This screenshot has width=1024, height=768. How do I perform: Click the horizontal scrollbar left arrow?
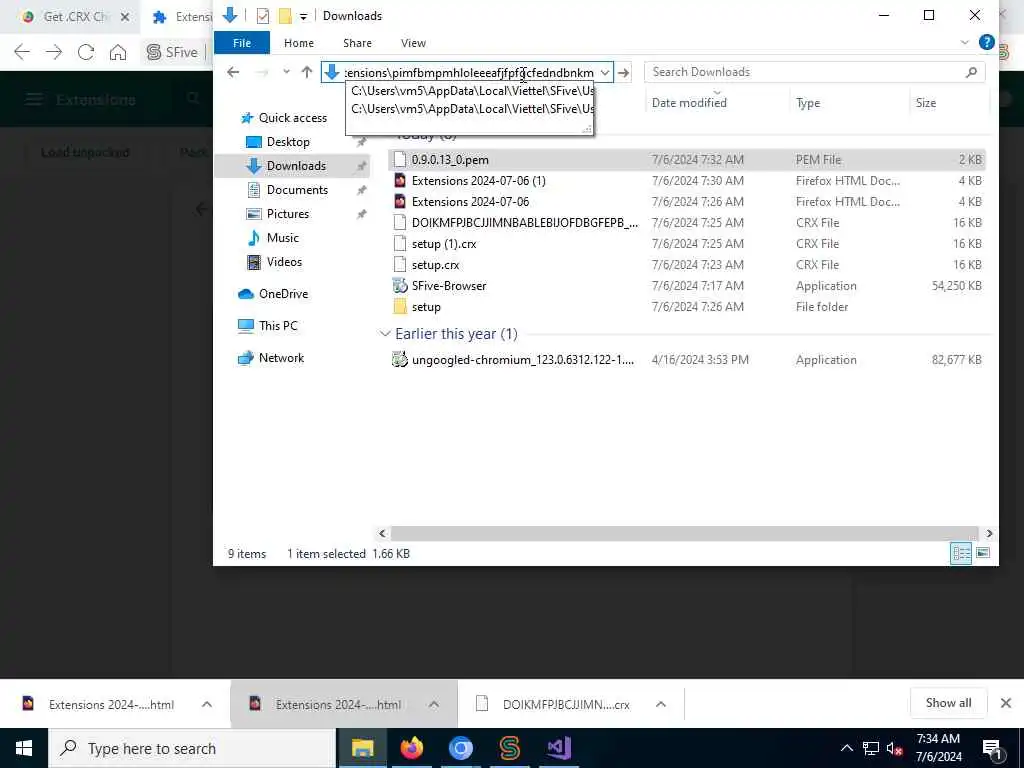click(x=382, y=534)
